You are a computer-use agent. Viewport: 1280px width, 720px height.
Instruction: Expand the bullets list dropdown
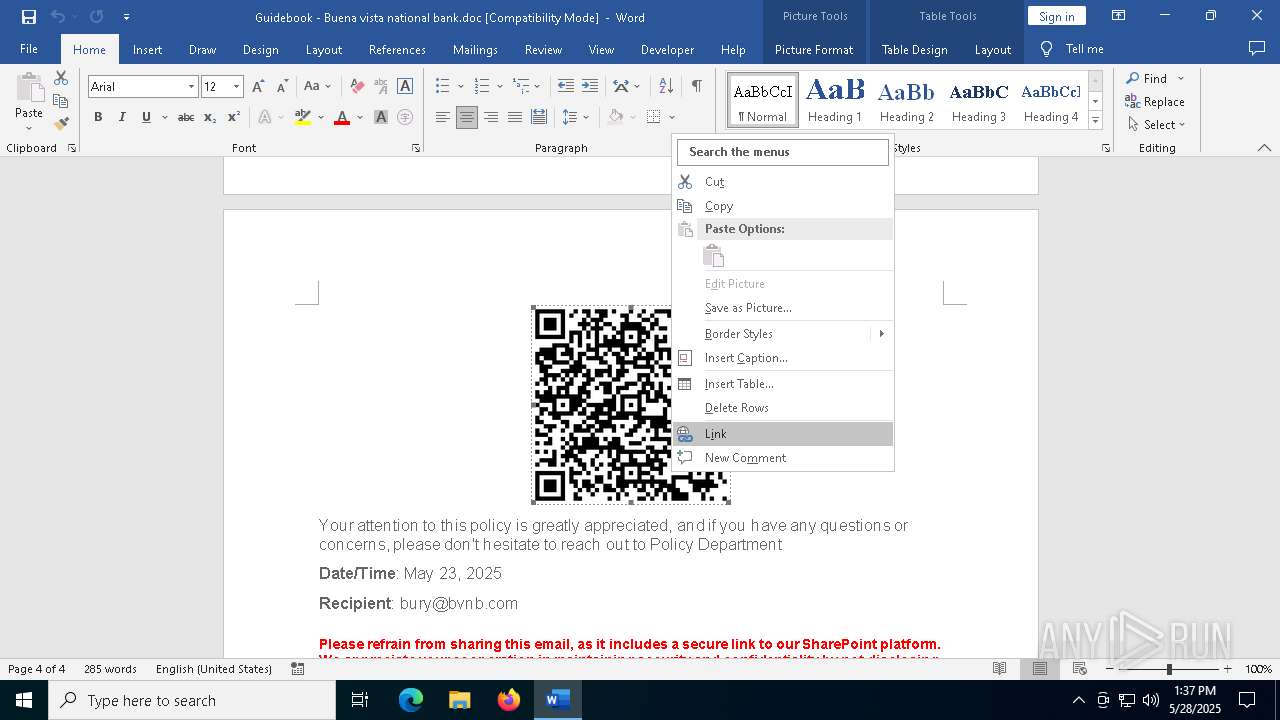point(461,87)
